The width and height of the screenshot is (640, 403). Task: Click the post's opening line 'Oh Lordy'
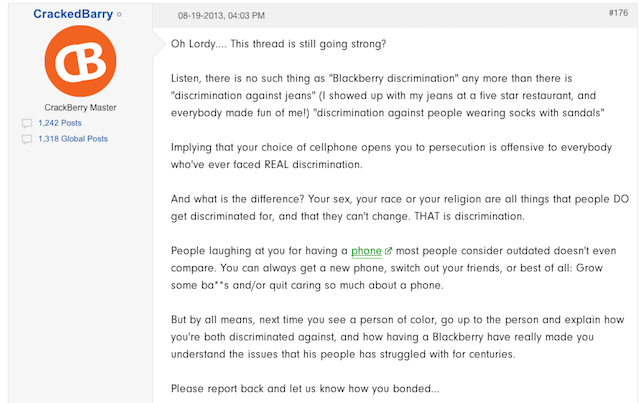pyautogui.click(x=278, y=44)
